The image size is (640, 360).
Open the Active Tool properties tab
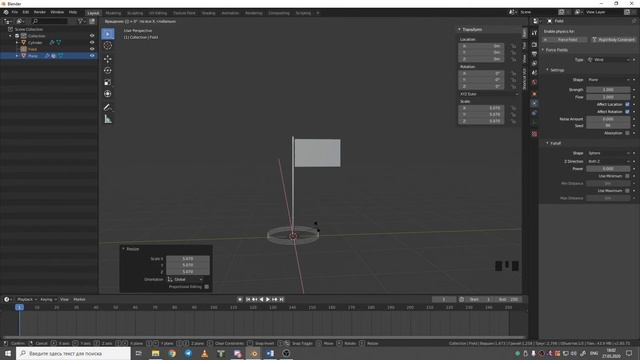pyautogui.click(x=534, y=33)
